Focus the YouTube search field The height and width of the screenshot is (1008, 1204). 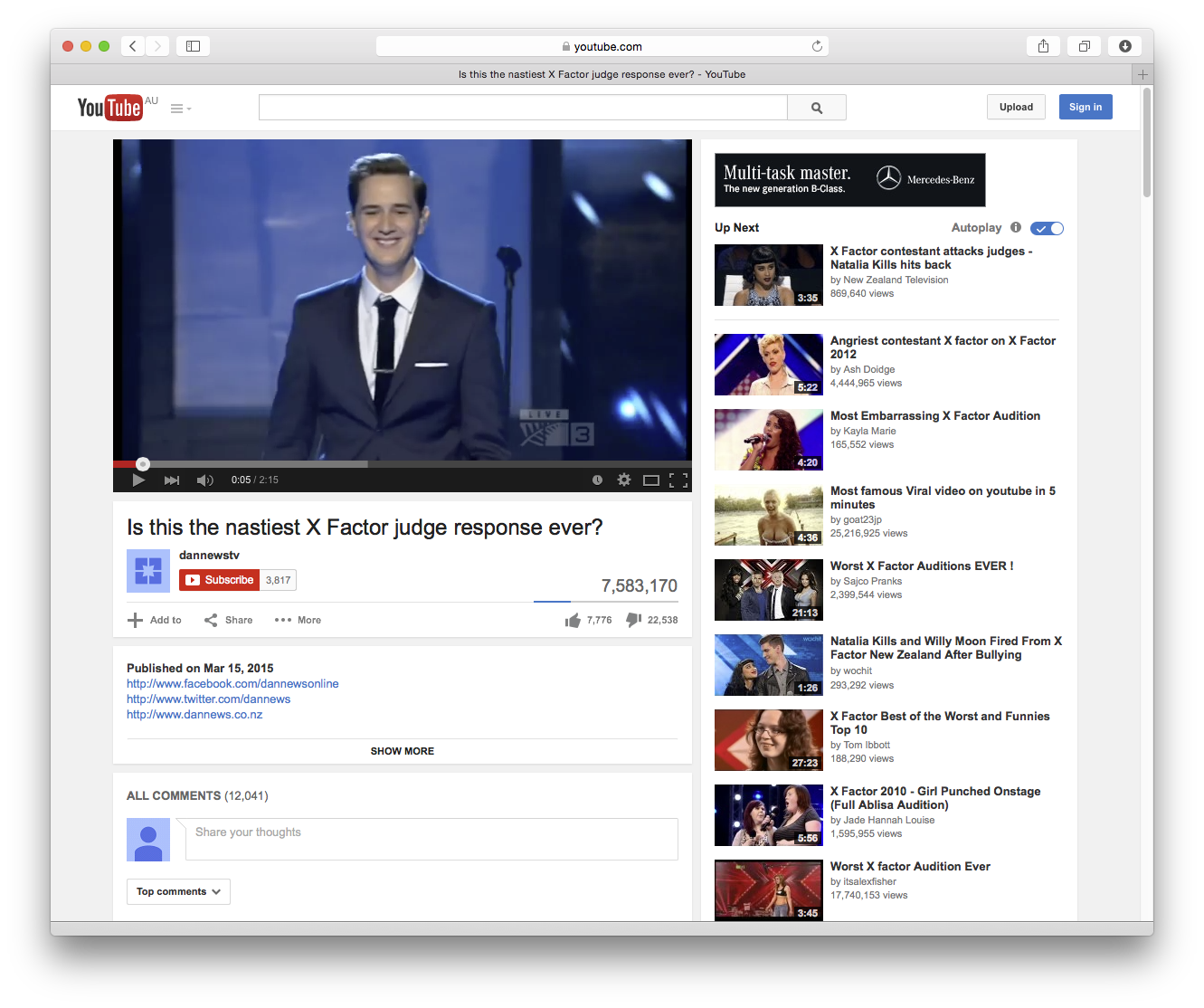pos(523,108)
